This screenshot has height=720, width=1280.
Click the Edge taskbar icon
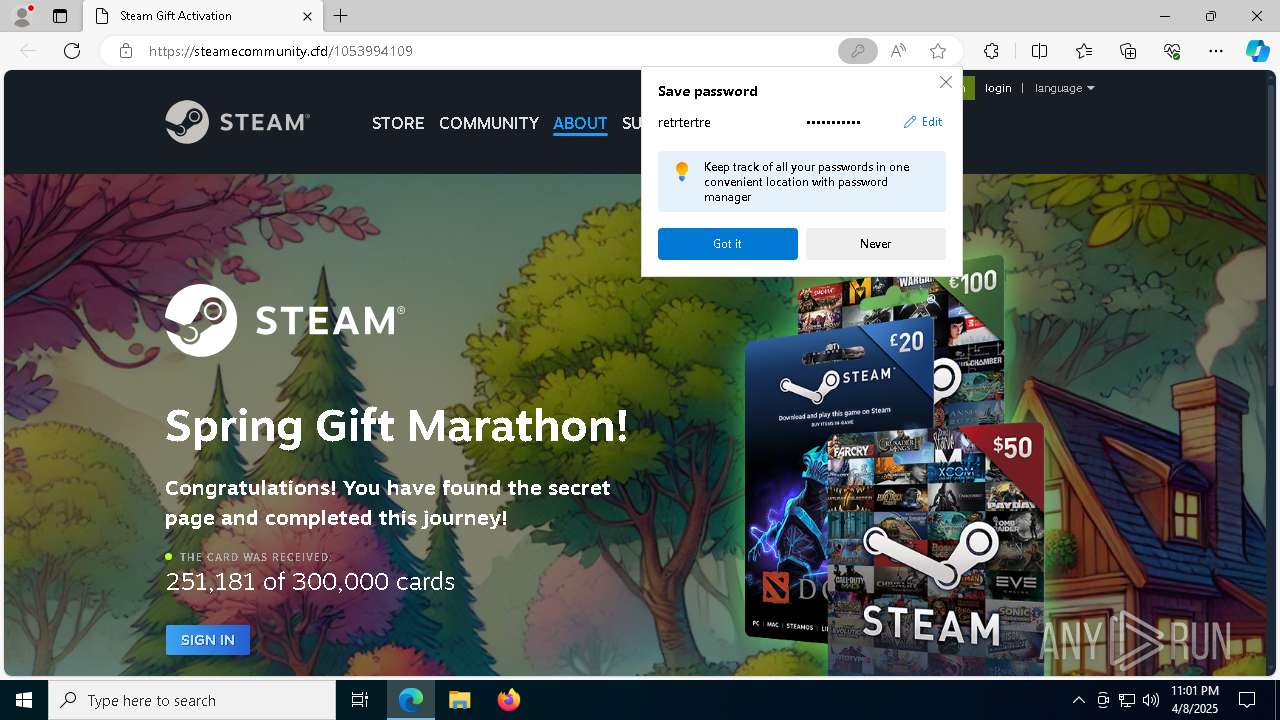(411, 700)
